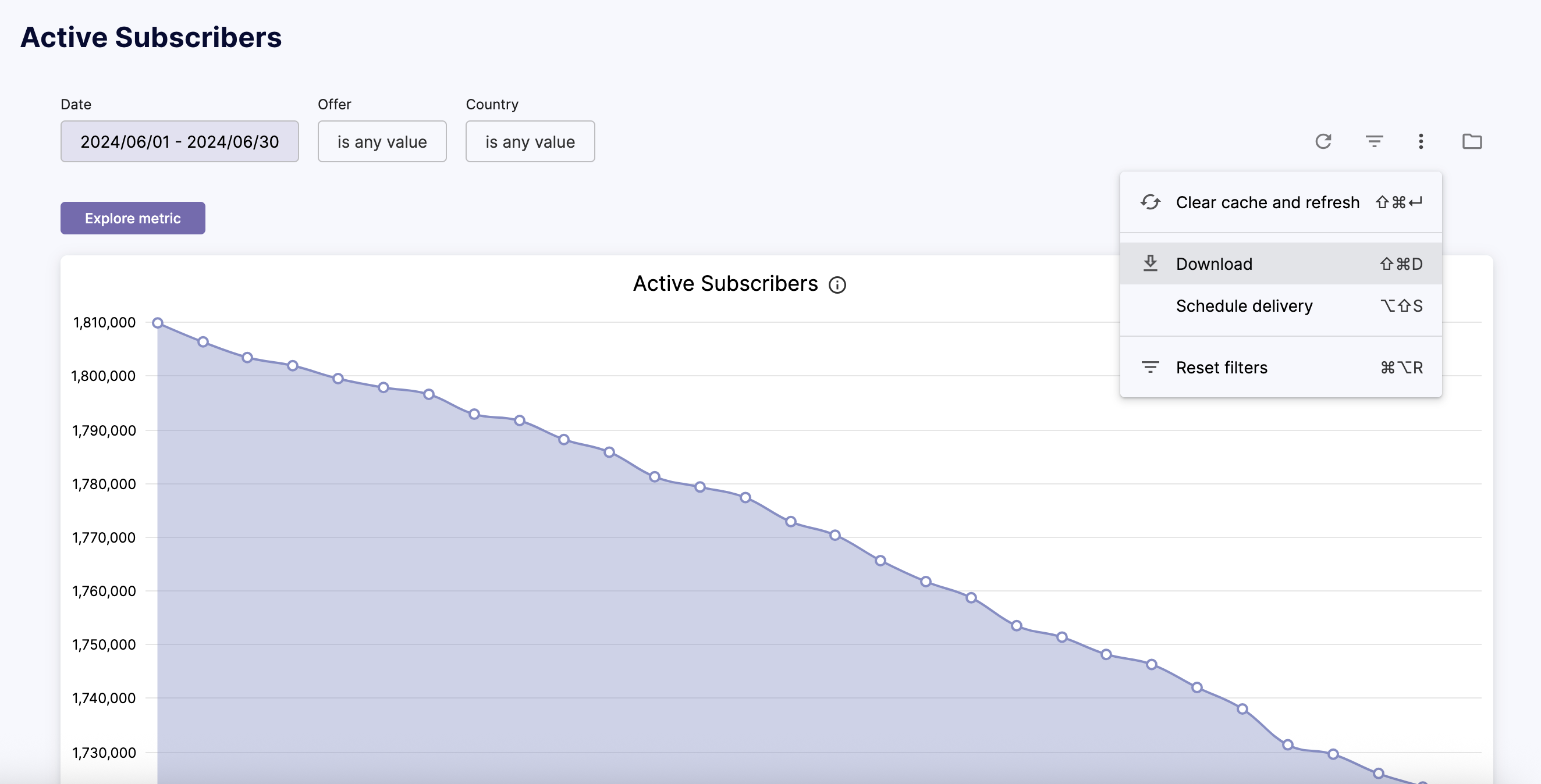Click the 1,730,000 y-axis label
1541x784 pixels.
coord(104,753)
